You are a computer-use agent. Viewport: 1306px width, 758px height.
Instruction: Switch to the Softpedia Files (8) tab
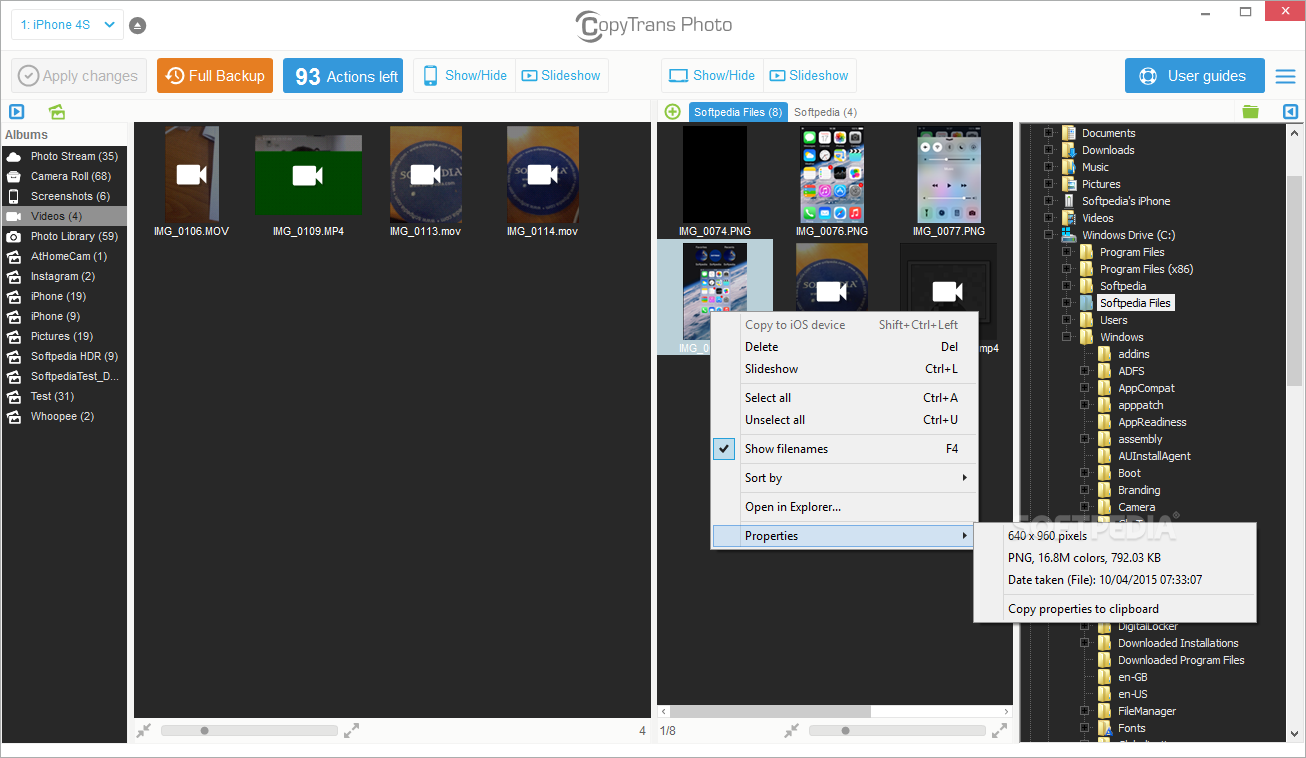pyautogui.click(x=738, y=112)
